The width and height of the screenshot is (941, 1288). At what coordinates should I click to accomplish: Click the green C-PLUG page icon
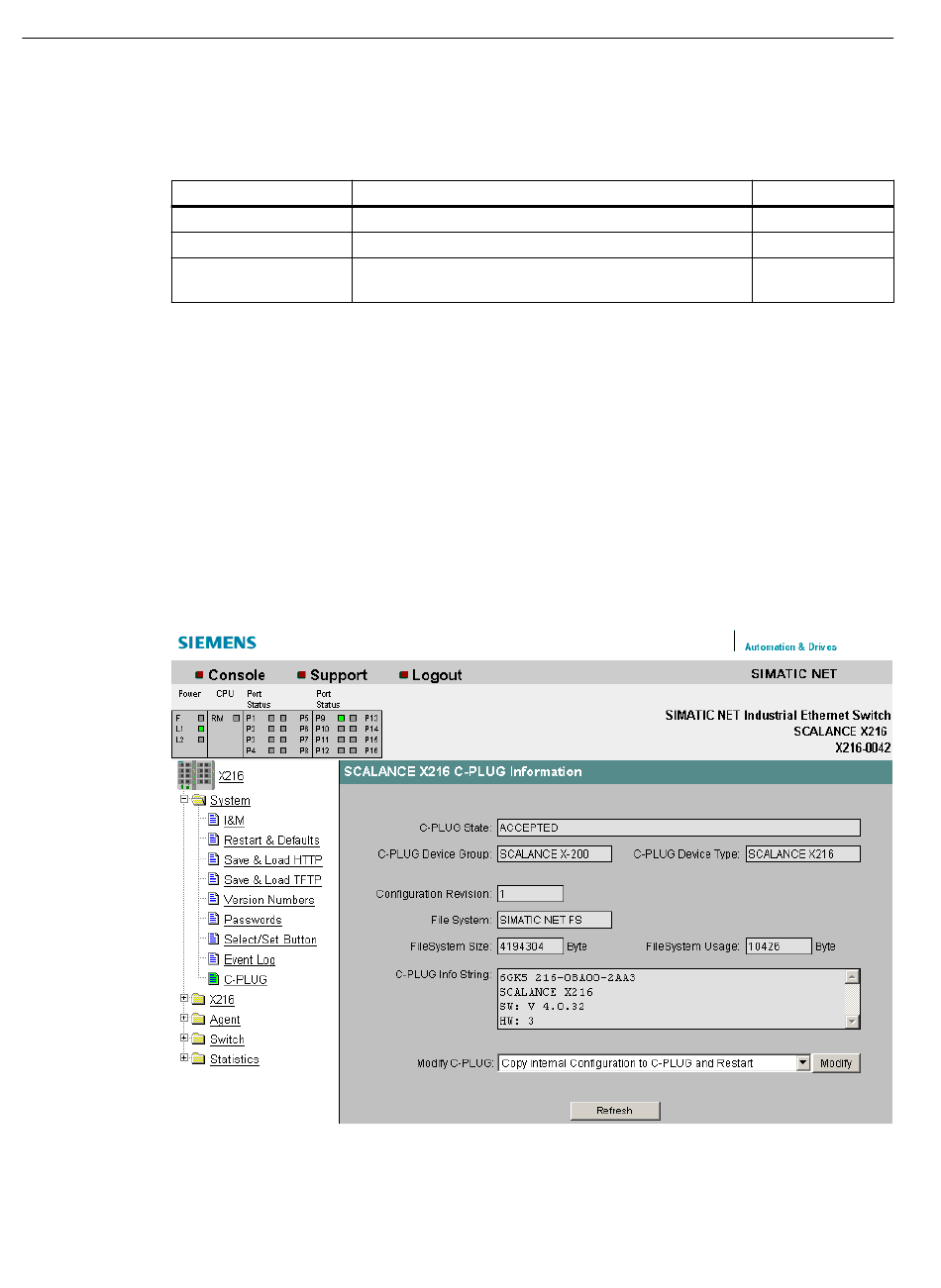click(x=213, y=979)
